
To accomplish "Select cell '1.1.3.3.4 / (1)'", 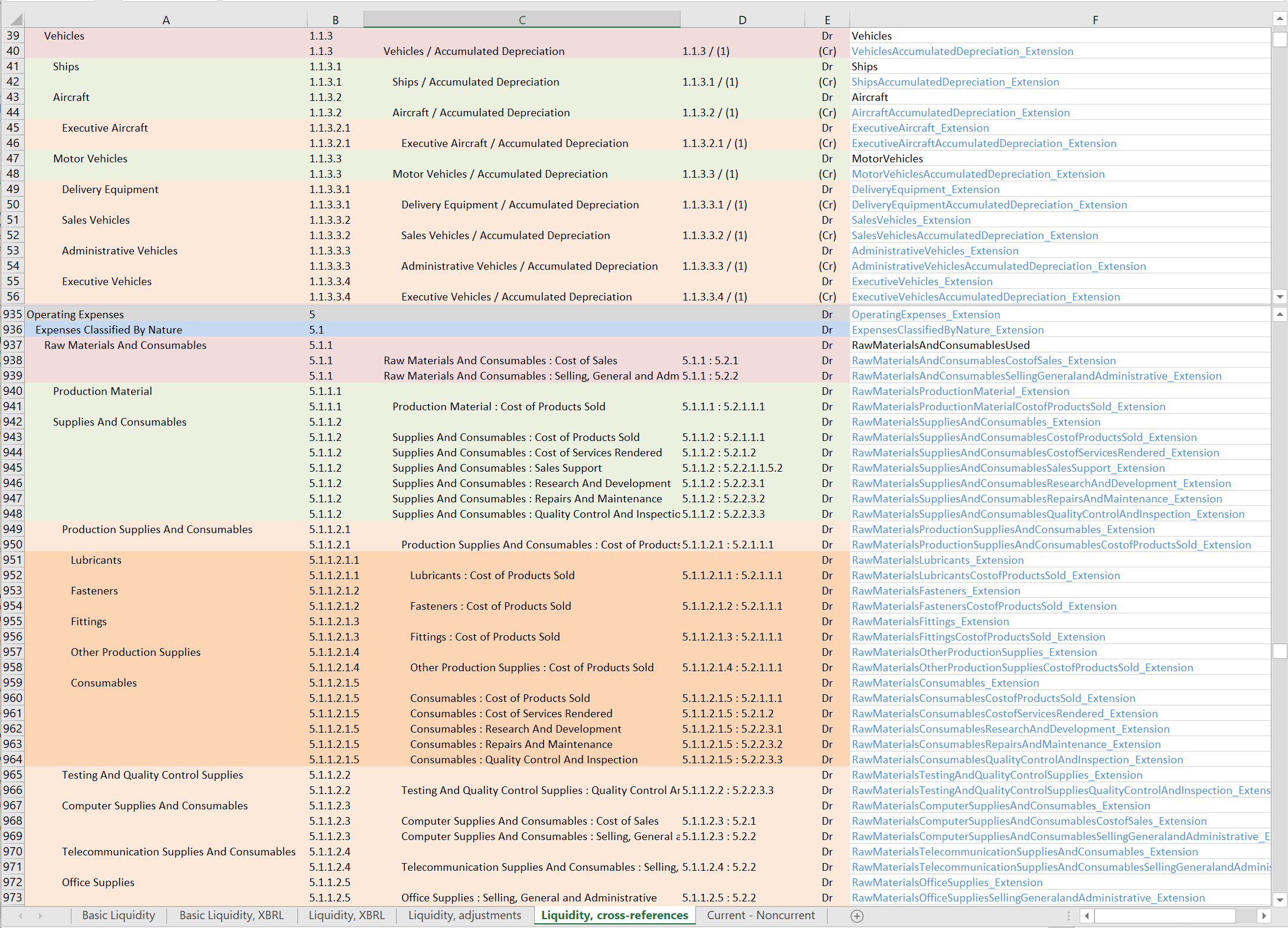I will click(x=742, y=296).
